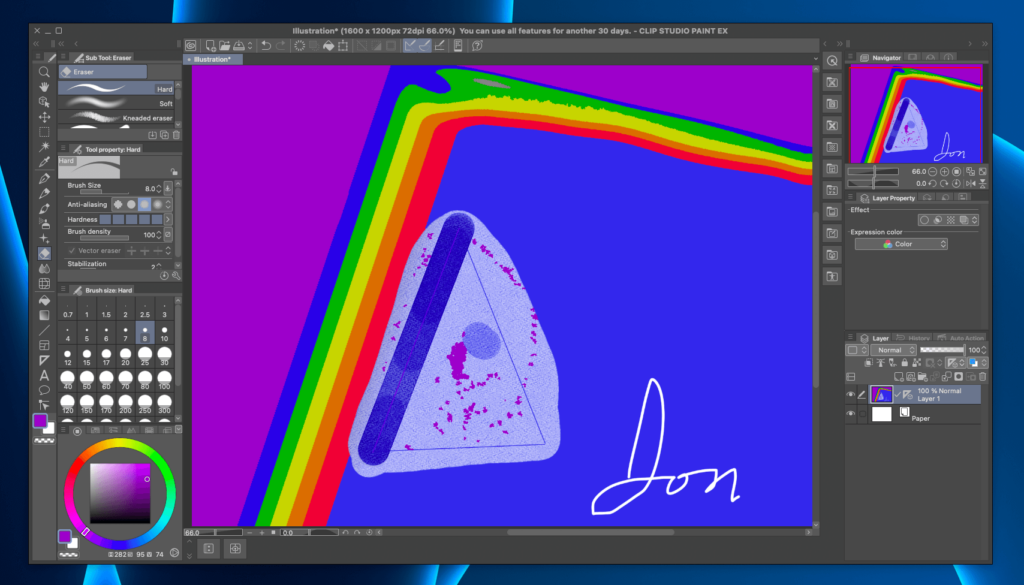1024x585 pixels.
Task: Select the Eyedropper tool
Action: tap(44, 162)
